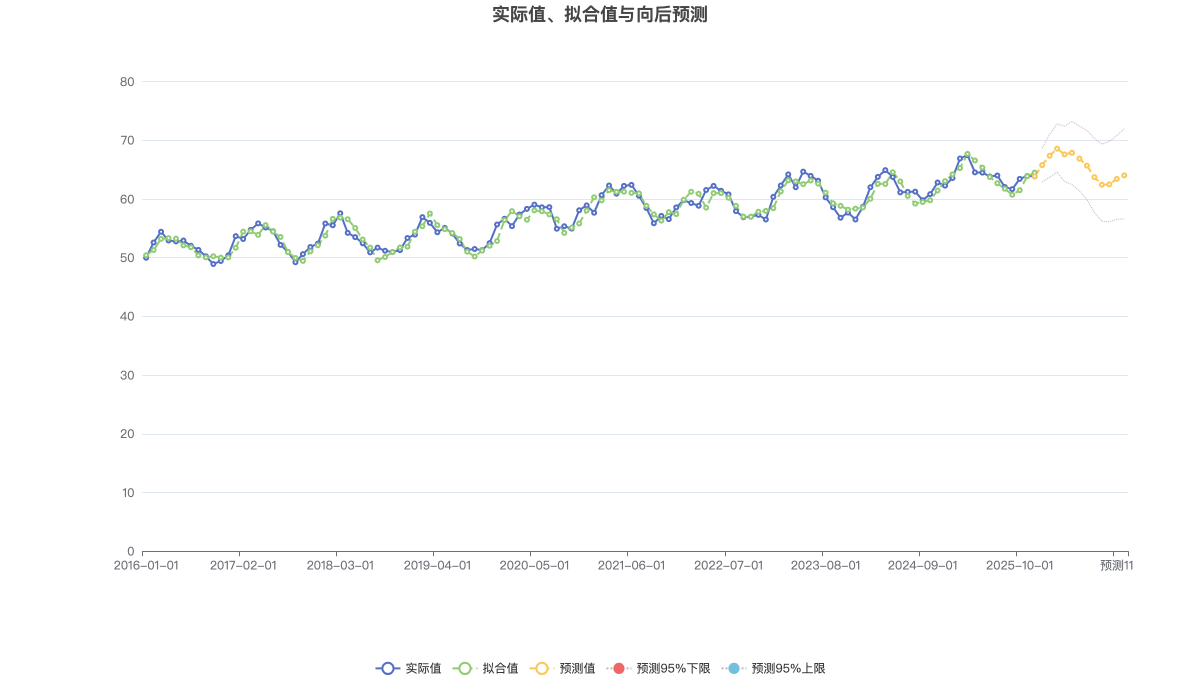
Task: Click the y-axis value 0
Action: point(131,552)
